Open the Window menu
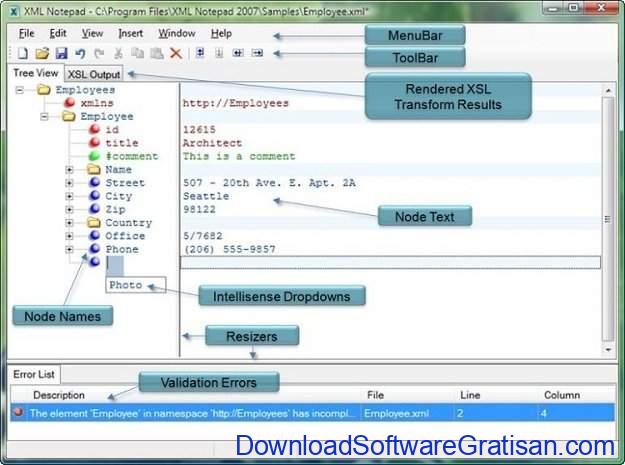625x465 pixels. click(x=177, y=33)
